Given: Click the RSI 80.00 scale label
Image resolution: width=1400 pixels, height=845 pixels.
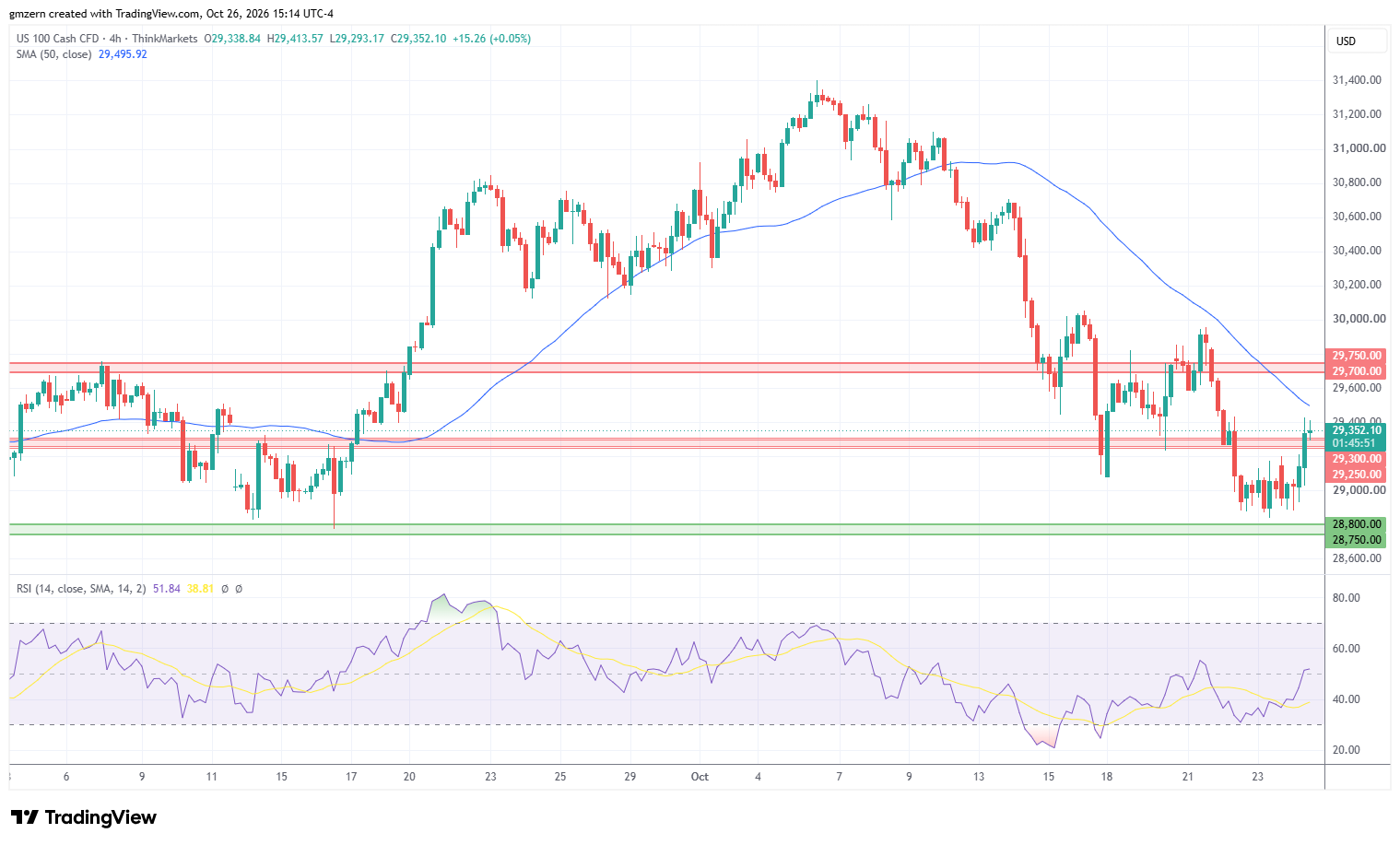Looking at the screenshot, I should tap(1347, 598).
